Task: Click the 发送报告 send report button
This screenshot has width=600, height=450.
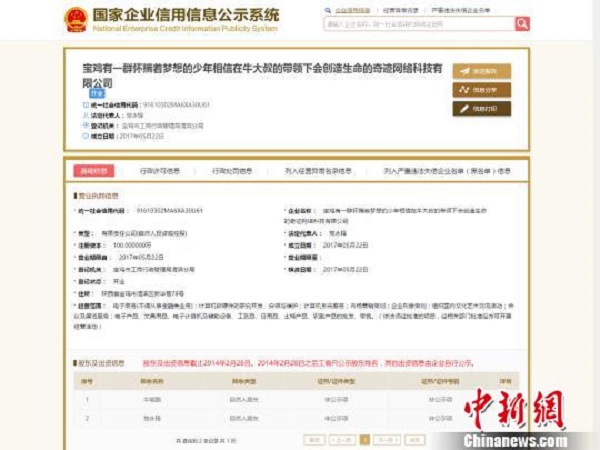Action: 481,72
